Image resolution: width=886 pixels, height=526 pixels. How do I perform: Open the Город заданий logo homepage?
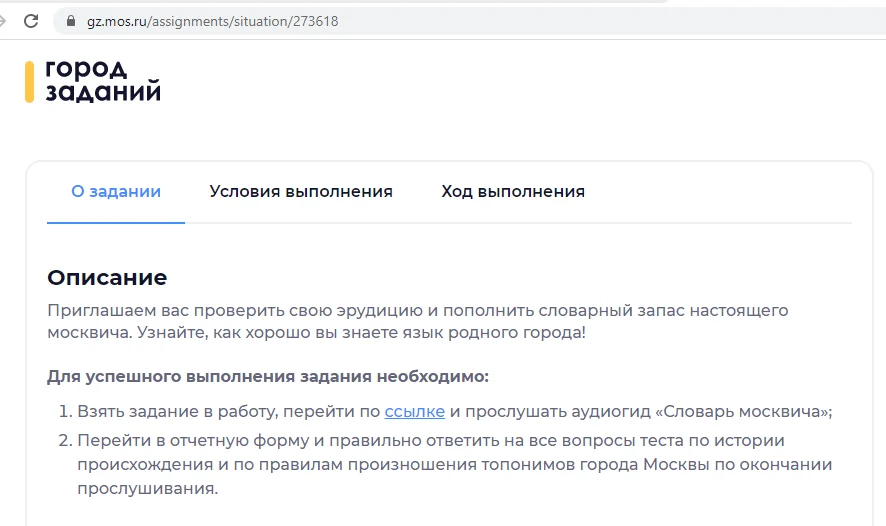coord(93,81)
